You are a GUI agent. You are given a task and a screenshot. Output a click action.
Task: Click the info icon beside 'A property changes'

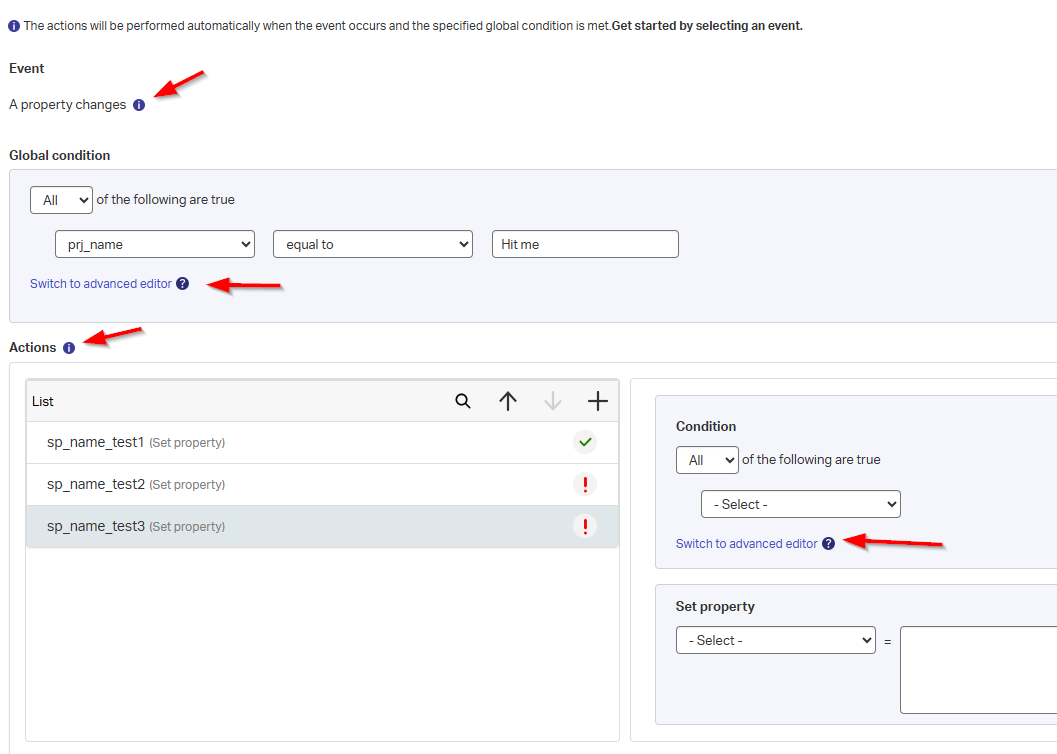click(139, 105)
